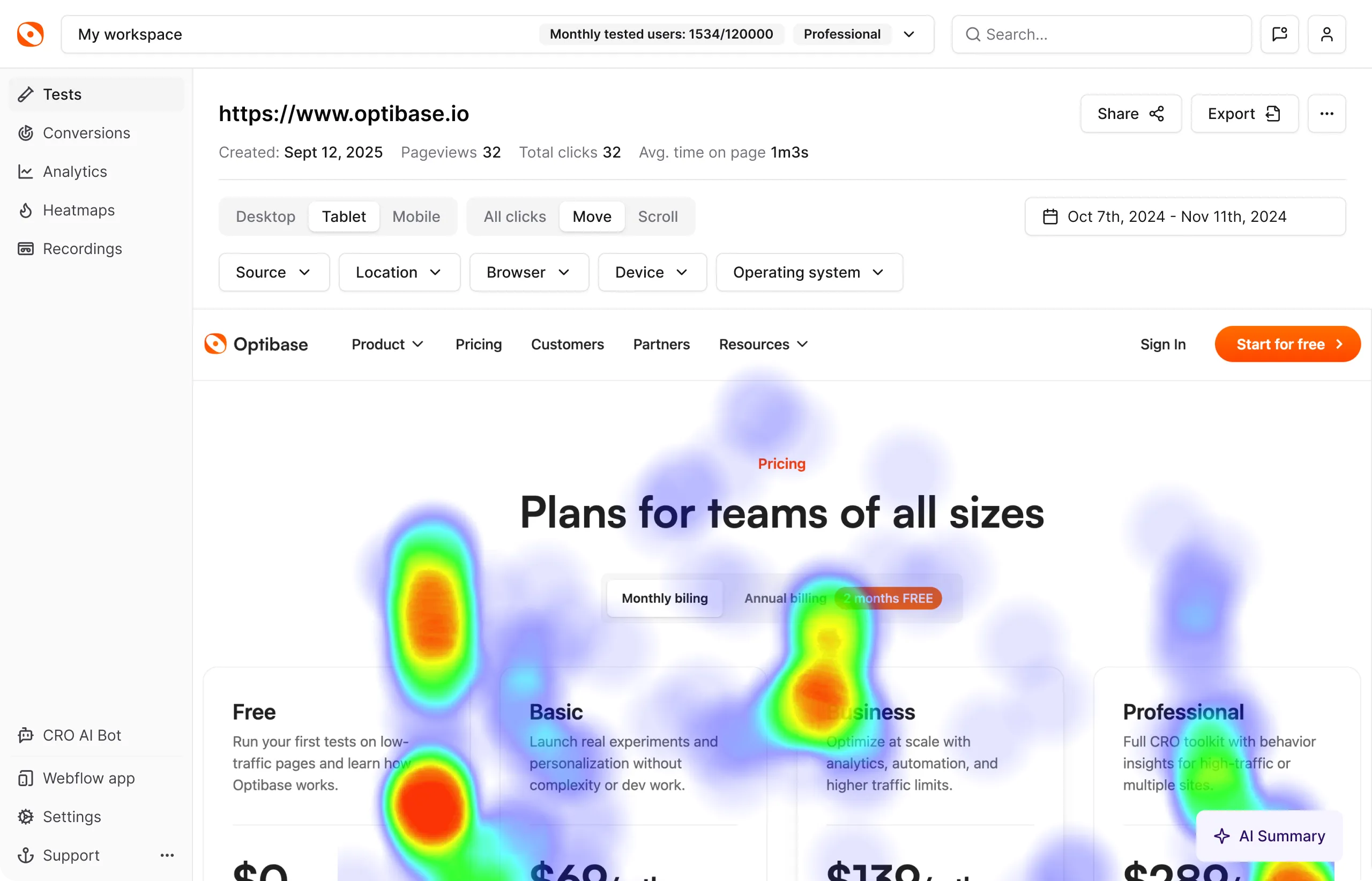This screenshot has width=1372, height=881.
Task: Select the Scroll heatmap mode
Action: [x=658, y=217]
